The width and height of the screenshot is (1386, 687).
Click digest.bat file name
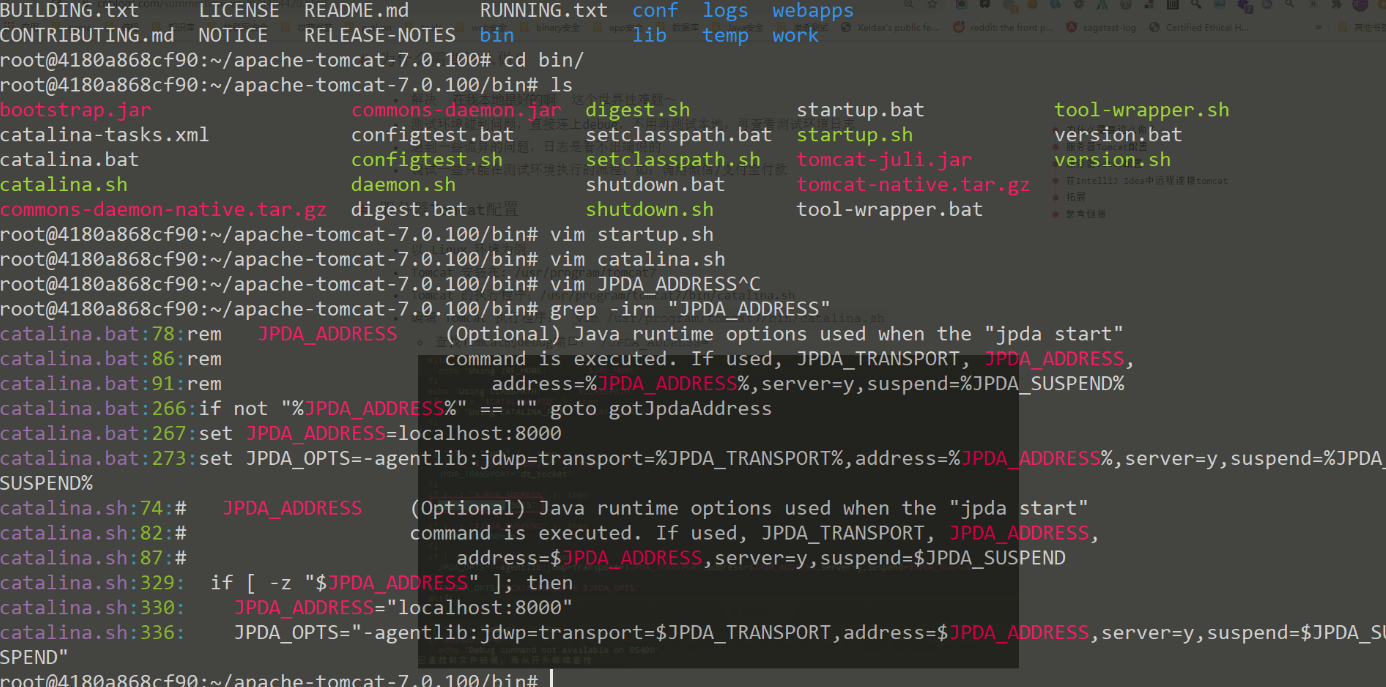click(x=409, y=210)
